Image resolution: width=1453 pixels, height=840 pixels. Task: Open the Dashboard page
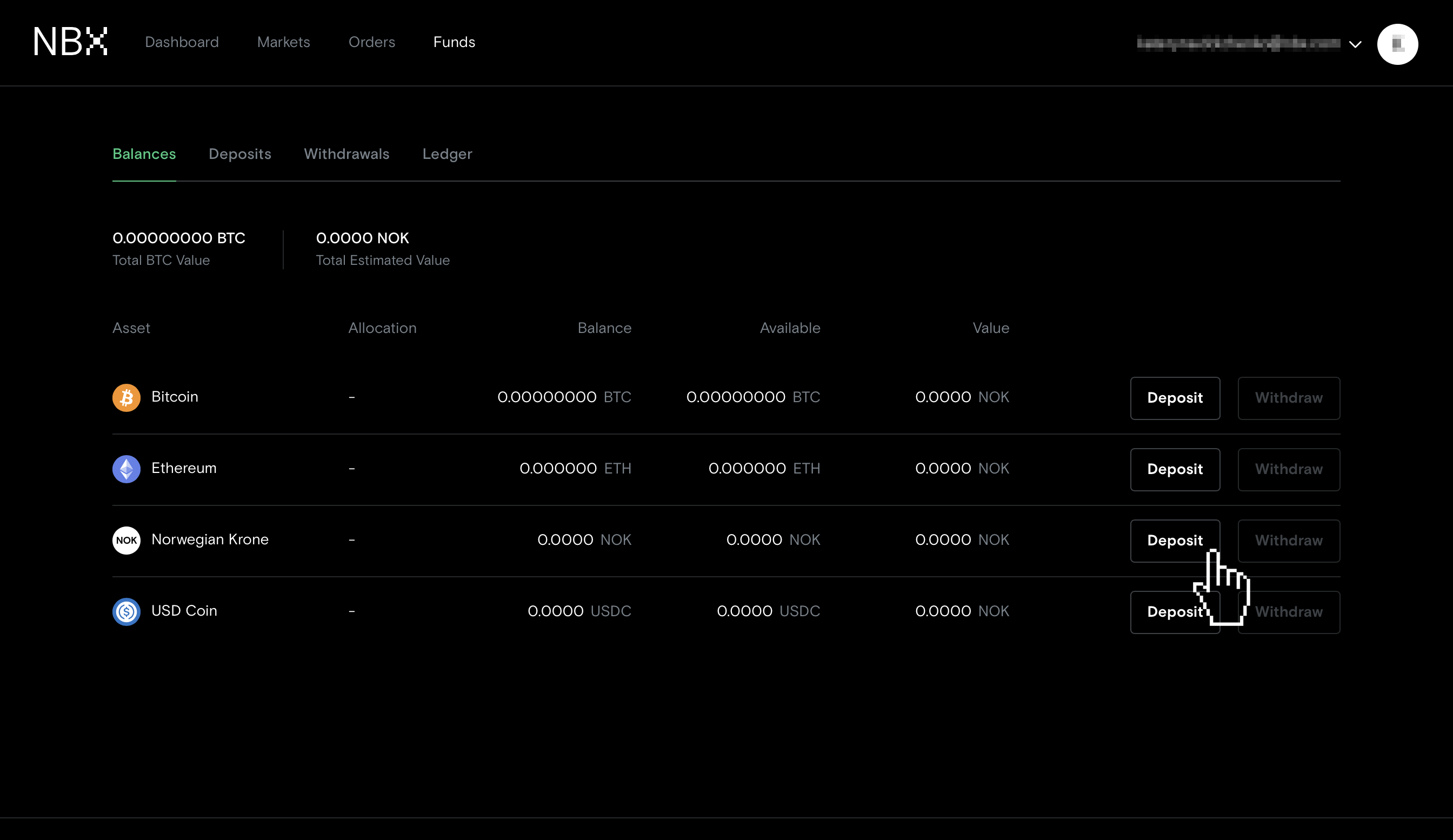pyautogui.click(x=182, y=42)
